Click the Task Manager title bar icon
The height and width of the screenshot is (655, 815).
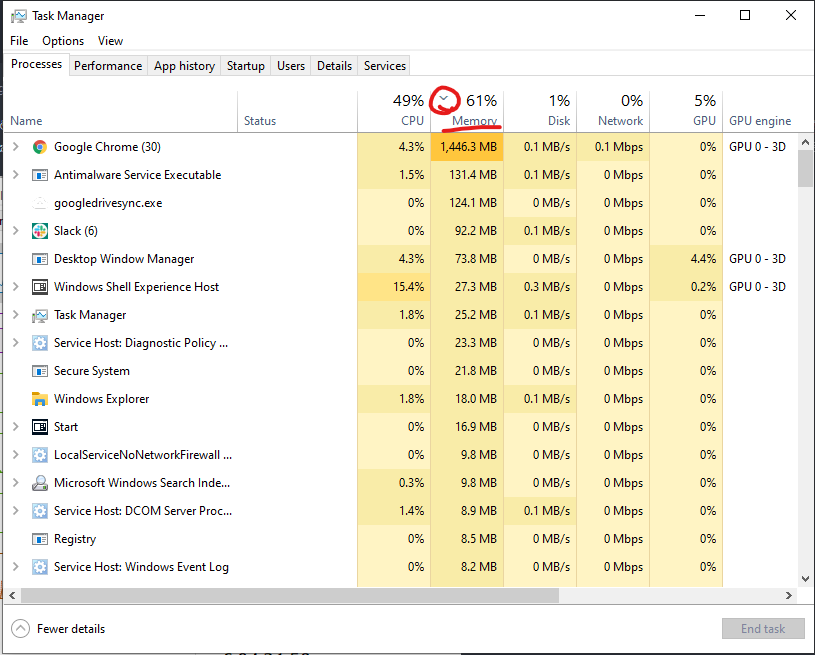coord(19,16)
